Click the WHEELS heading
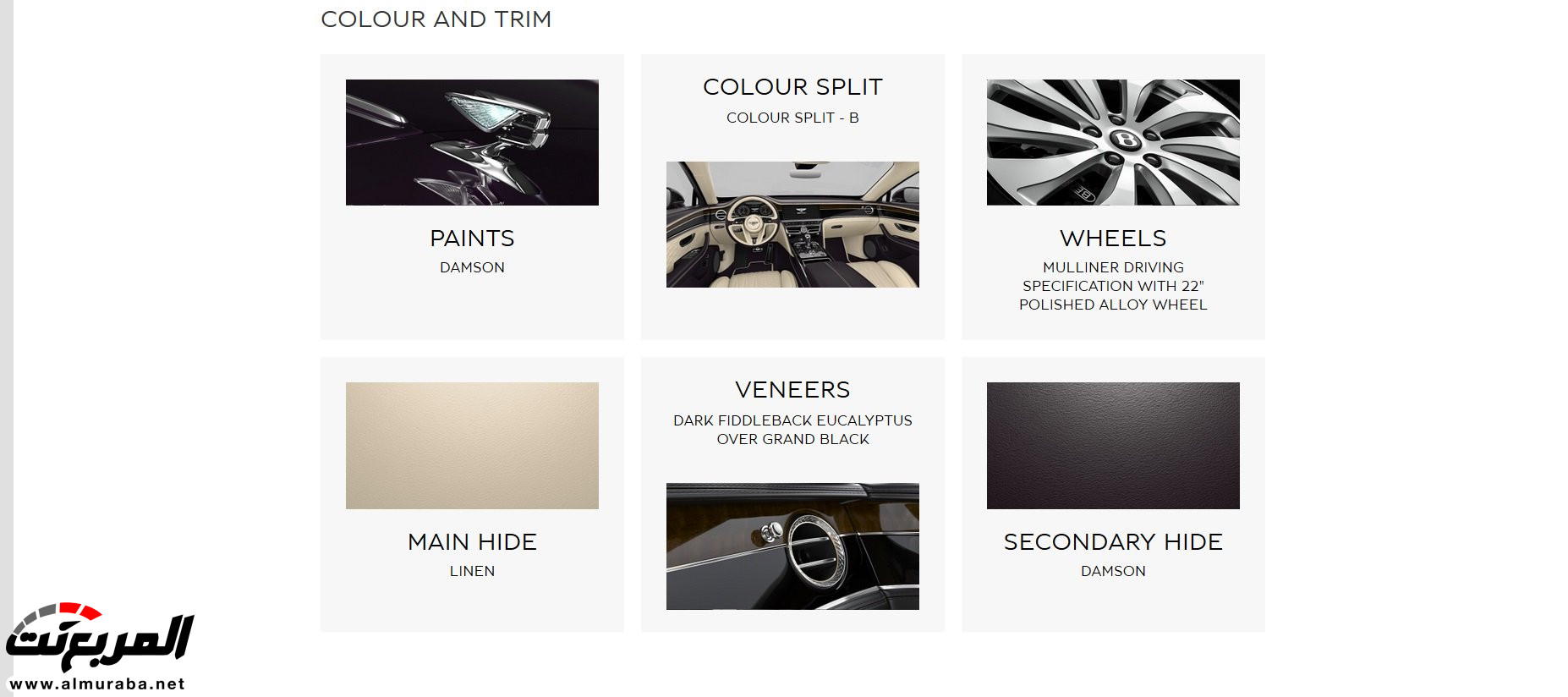 [x=1113, y=239]
